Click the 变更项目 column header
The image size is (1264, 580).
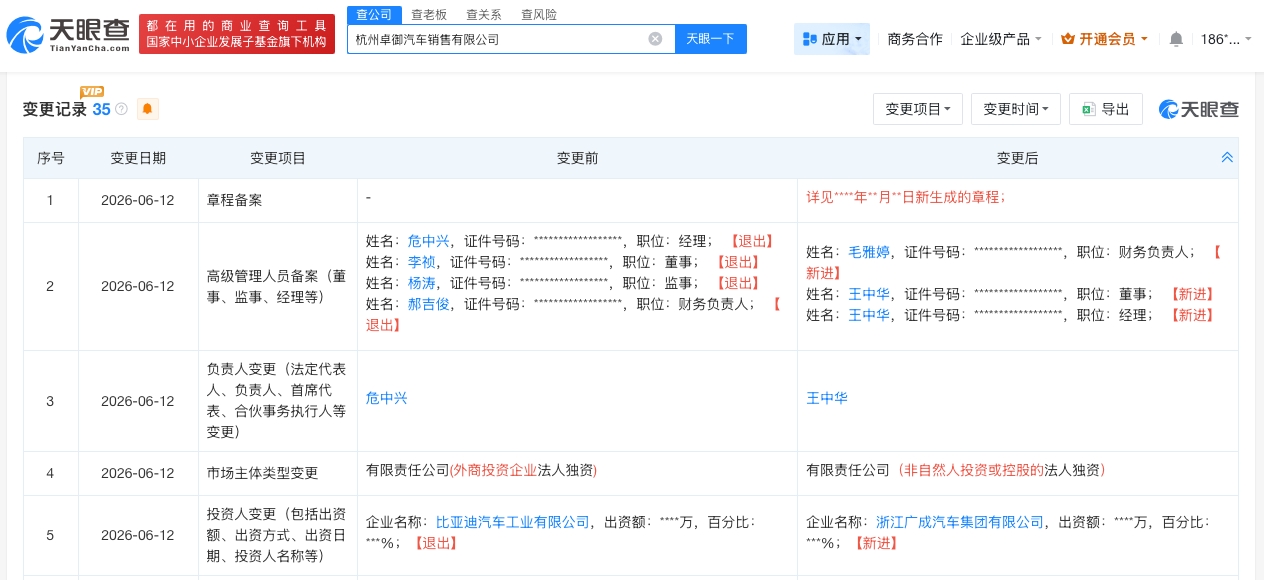[278, 158]
